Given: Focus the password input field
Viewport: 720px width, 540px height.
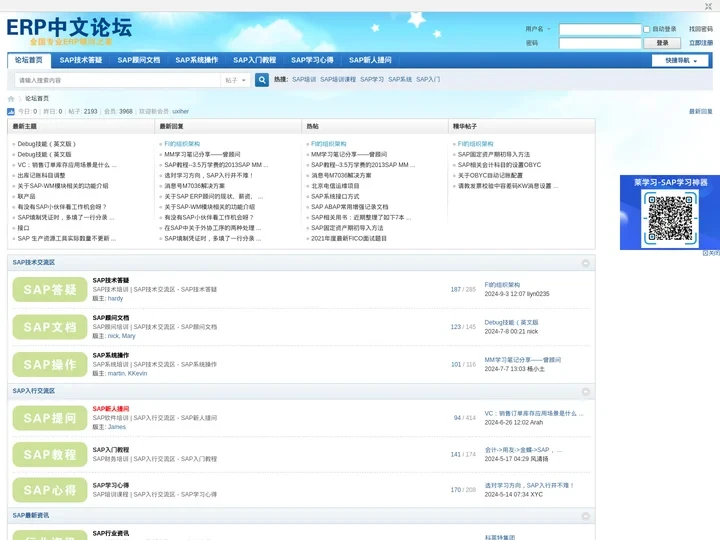Looking at the screenshot, I should pos(600,43).
